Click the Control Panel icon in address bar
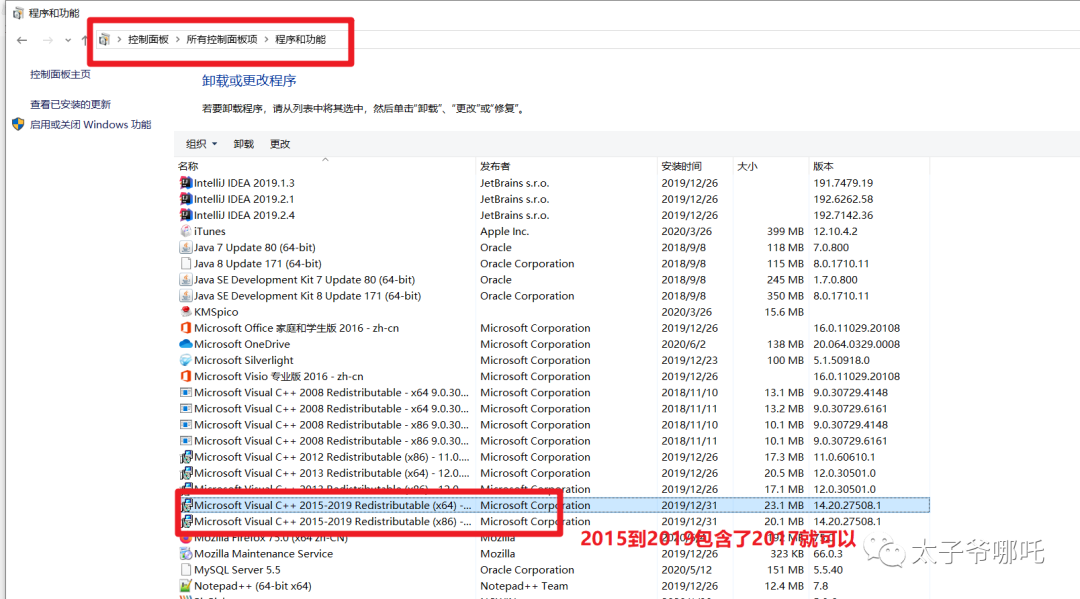1080x599 pixels. (104, 39)
